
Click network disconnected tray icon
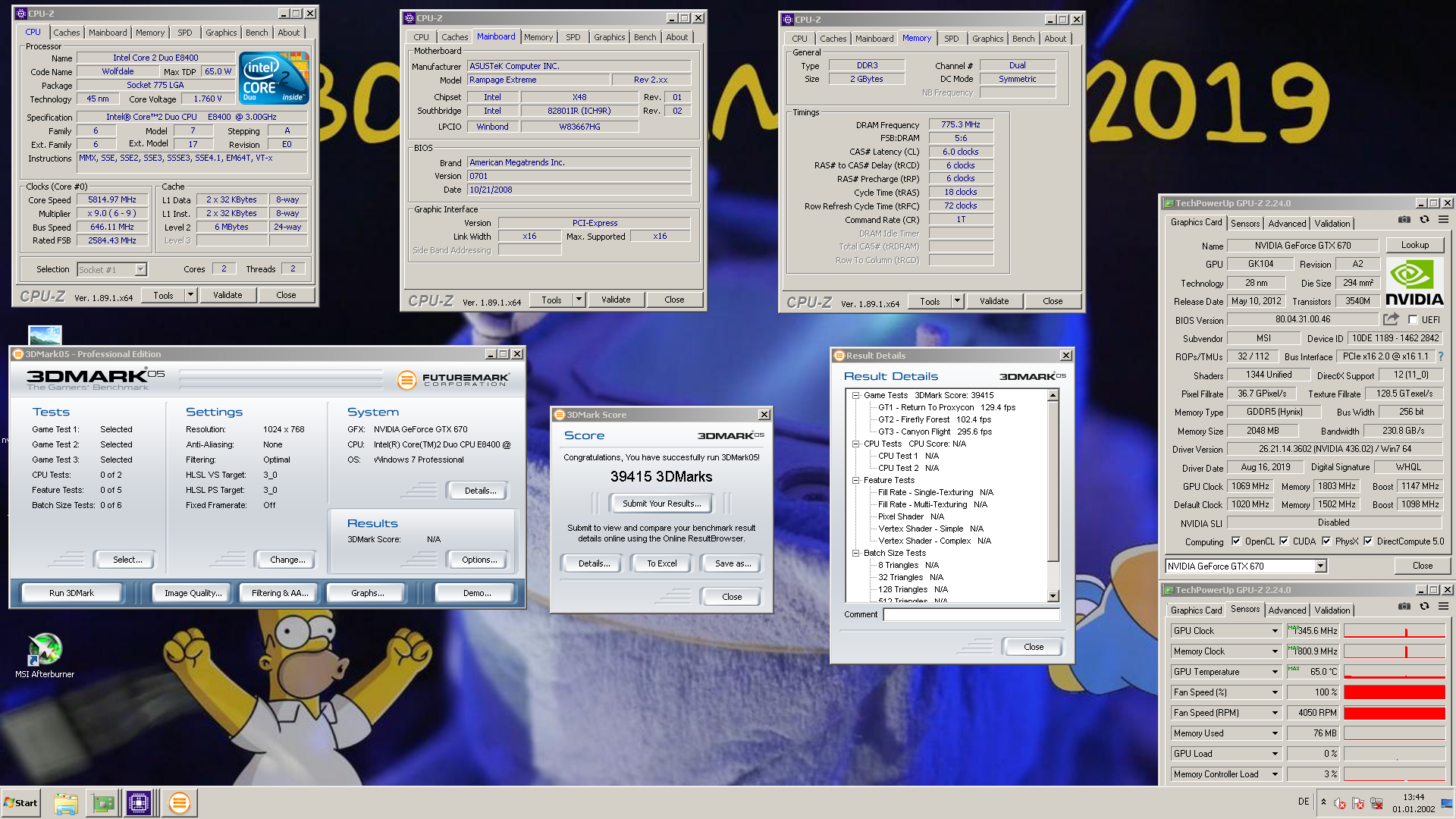coord(1376,803)
